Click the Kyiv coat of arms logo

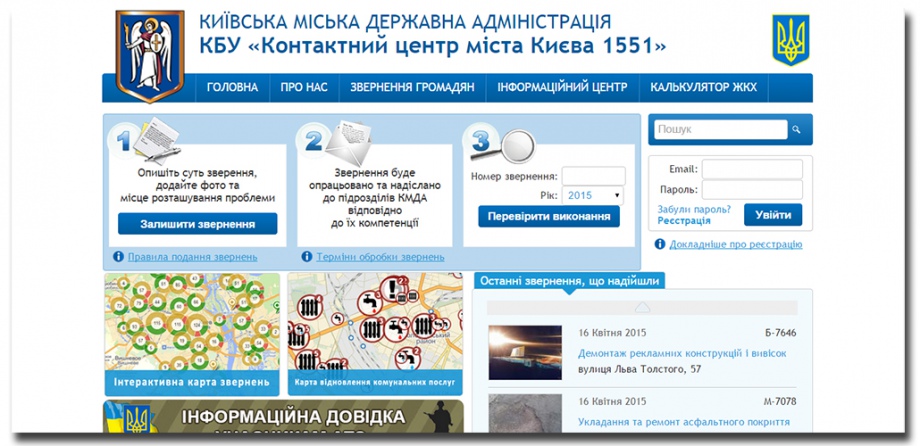(150, 55)
